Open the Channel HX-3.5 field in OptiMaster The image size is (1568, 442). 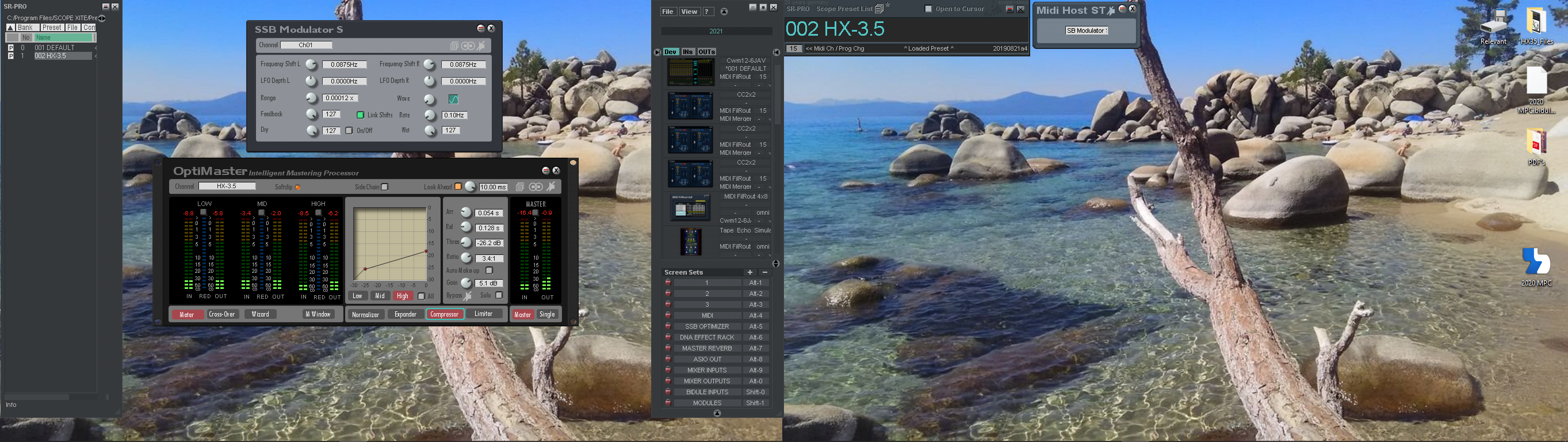(x=227, y=186)
